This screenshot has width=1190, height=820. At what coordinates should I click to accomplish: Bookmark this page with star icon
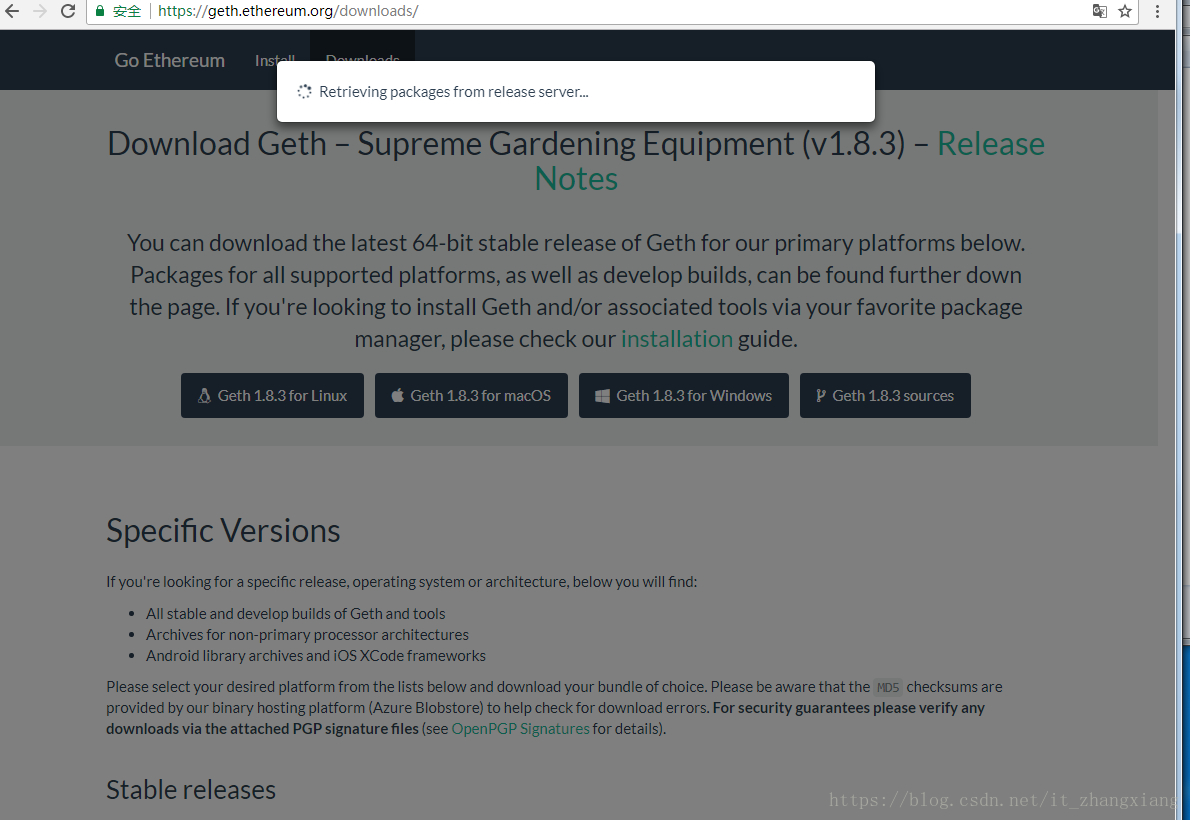tap(1125, 11)
